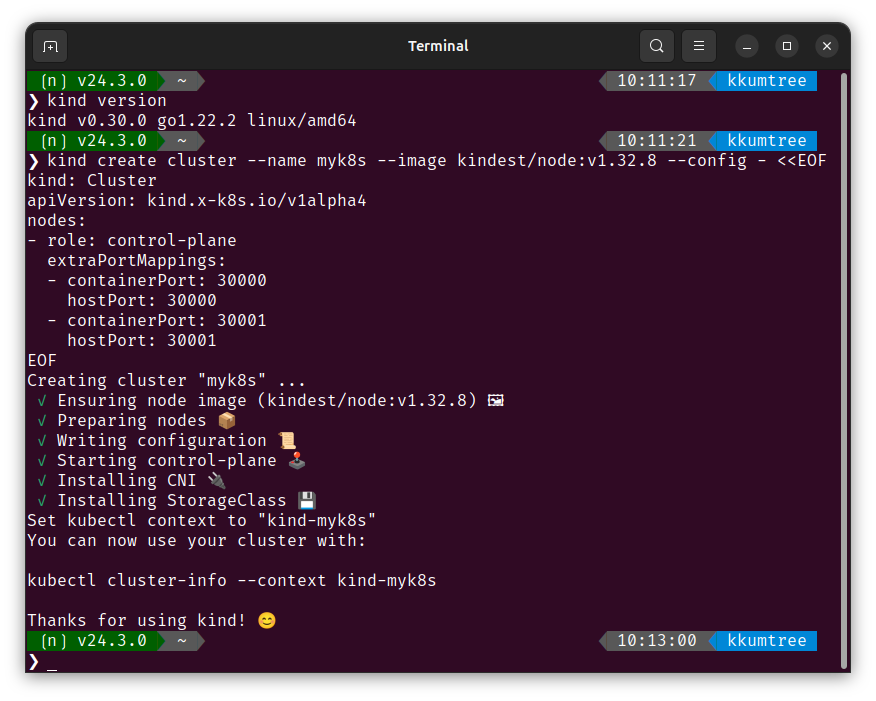Click the timestamp 10:11:17
The height and width of the screenshot is (701, 876).
click(x=657, y=81)
